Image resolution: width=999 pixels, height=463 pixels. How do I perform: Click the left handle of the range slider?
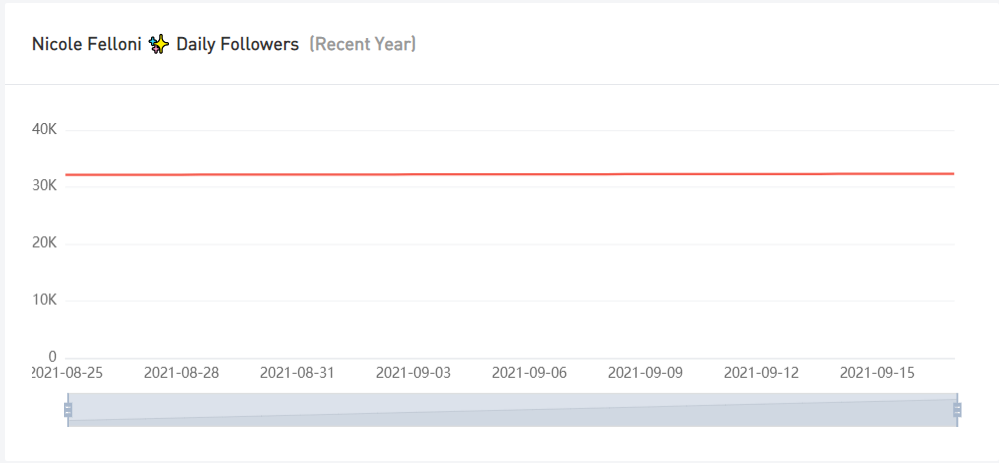click(68, 410)
